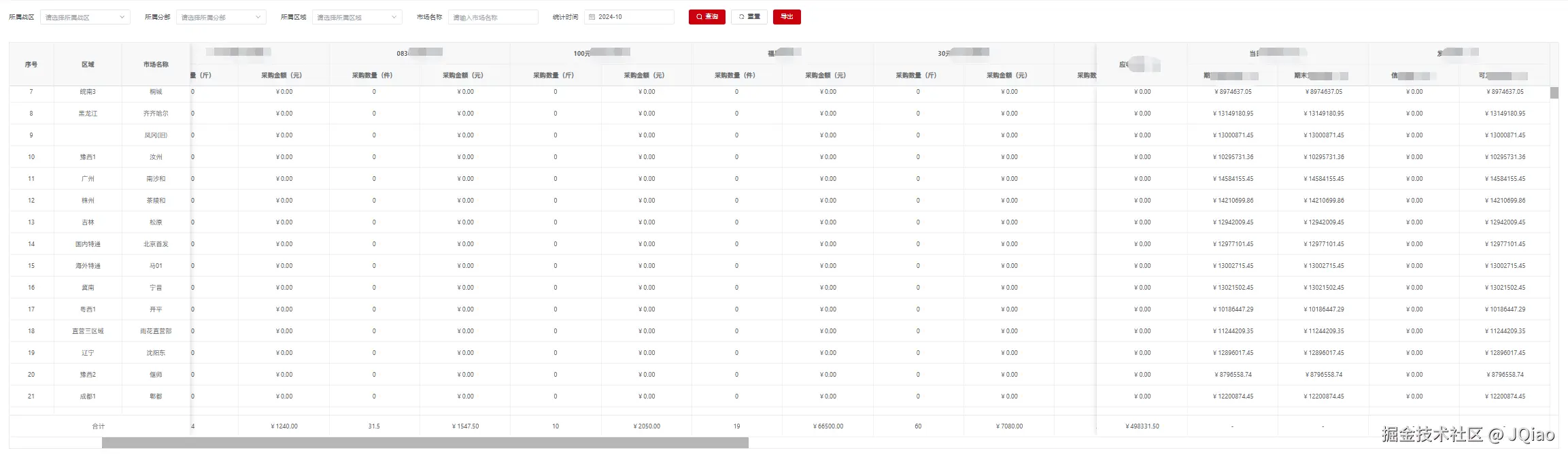Select the region cell 海外特通
Image resolution: width=1568 pixels, height=457 pixels.
[x=88, y=266]
